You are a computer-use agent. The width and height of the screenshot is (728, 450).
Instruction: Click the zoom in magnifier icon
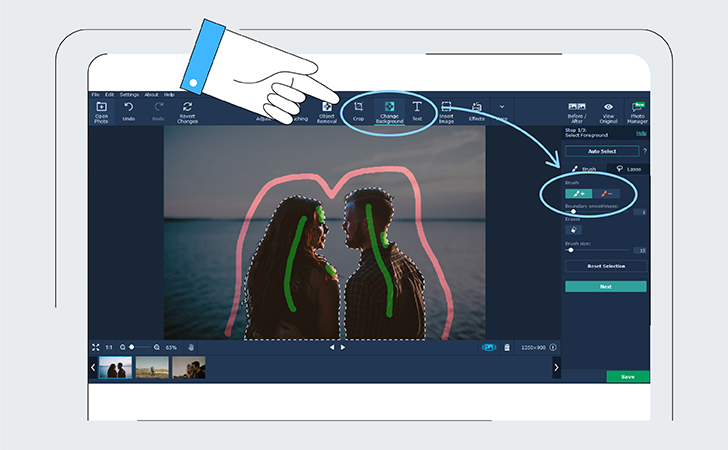157,347
